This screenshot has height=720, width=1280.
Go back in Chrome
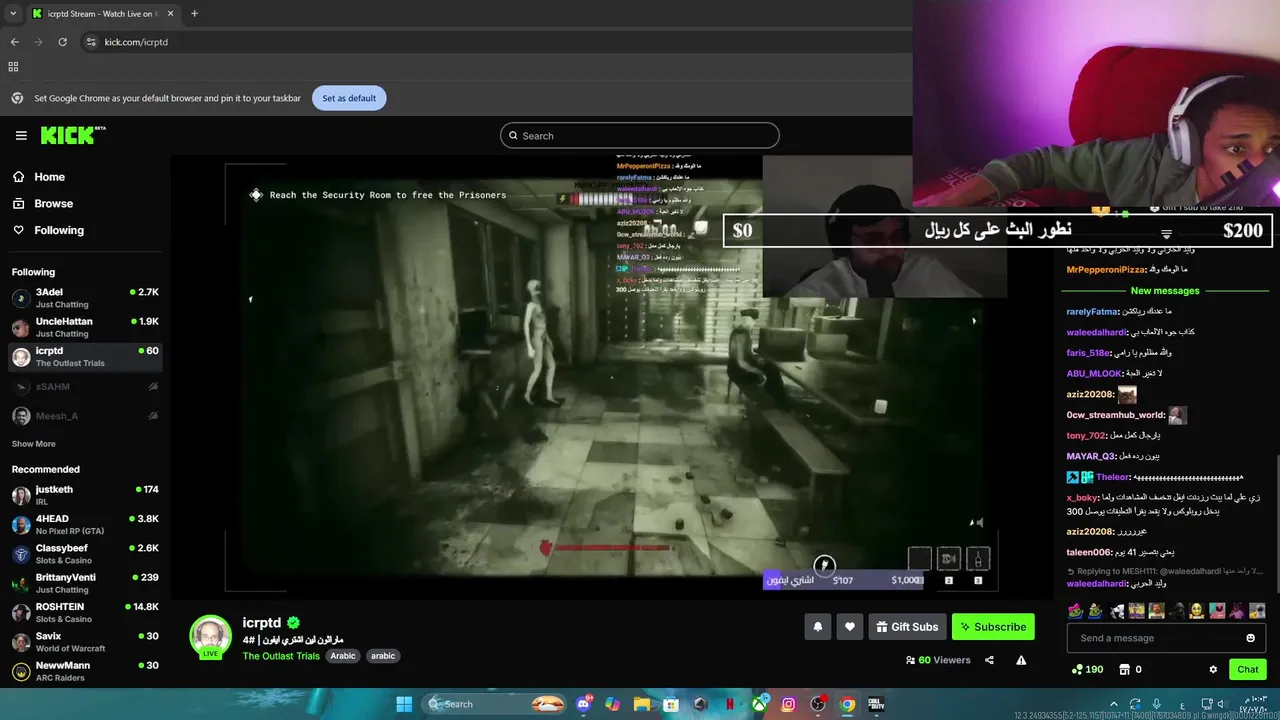point(14,42)
